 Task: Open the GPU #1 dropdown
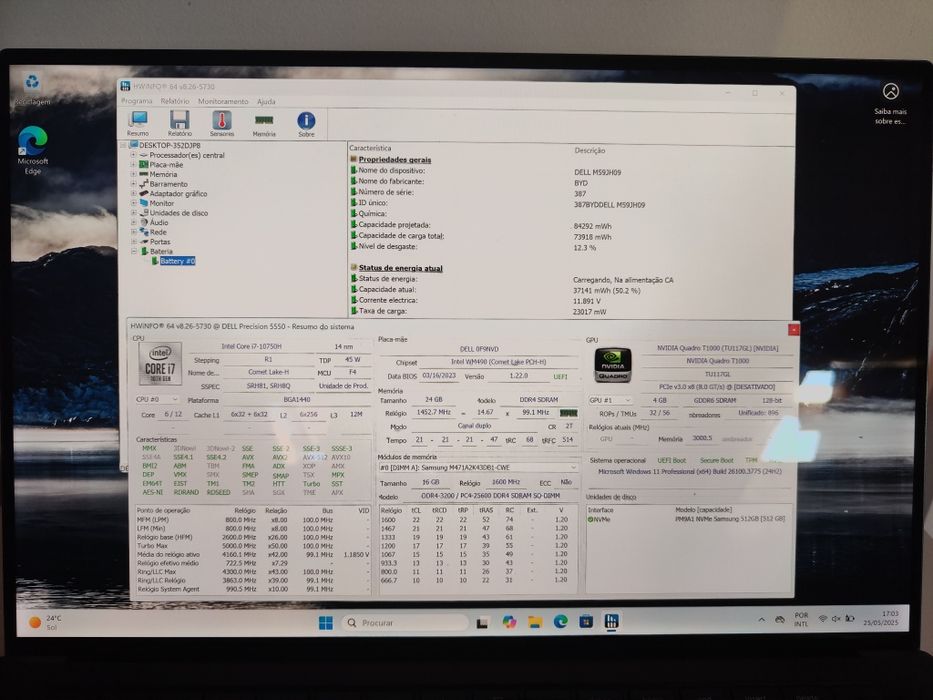pos(609,400)
